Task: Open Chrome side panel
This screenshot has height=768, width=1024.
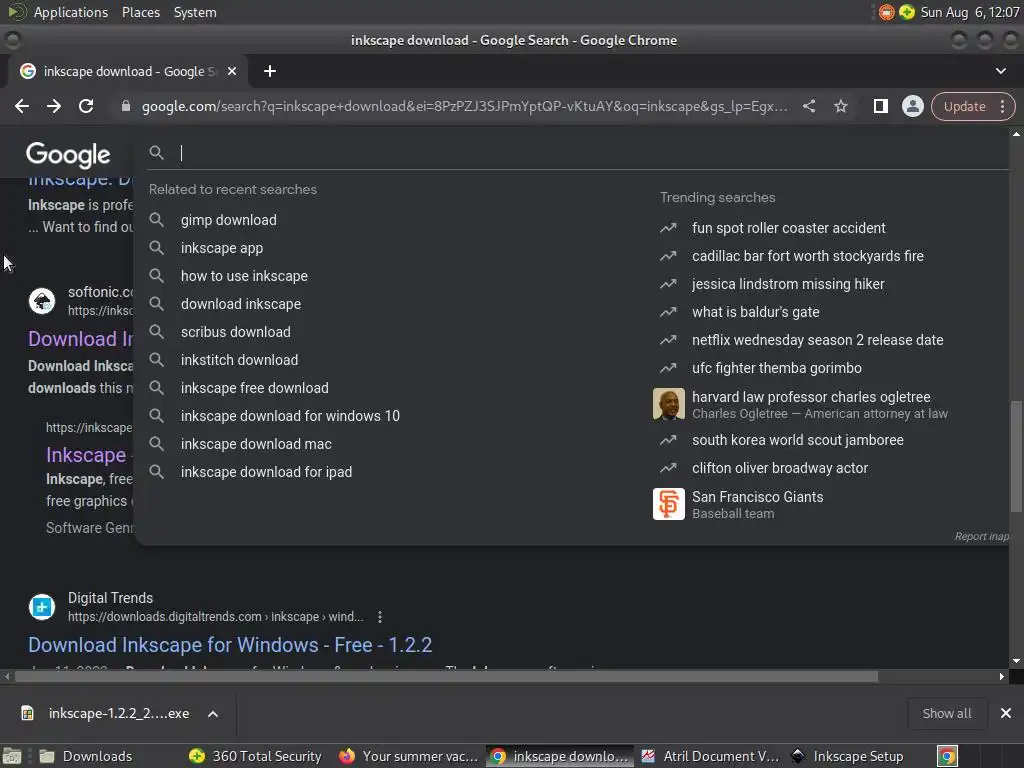Action: (880, 106)
